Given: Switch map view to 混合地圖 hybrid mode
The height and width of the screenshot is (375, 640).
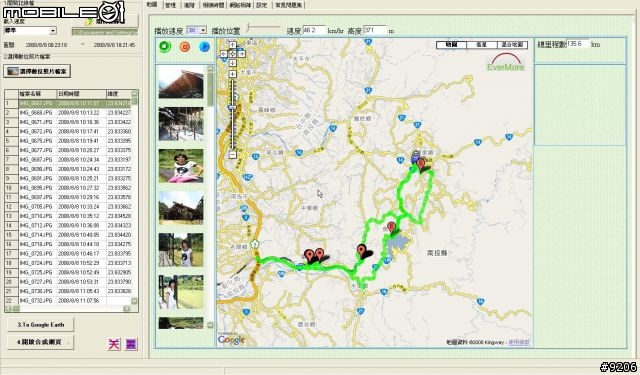Looking at the screenshot, I should (x=512, y=45).
